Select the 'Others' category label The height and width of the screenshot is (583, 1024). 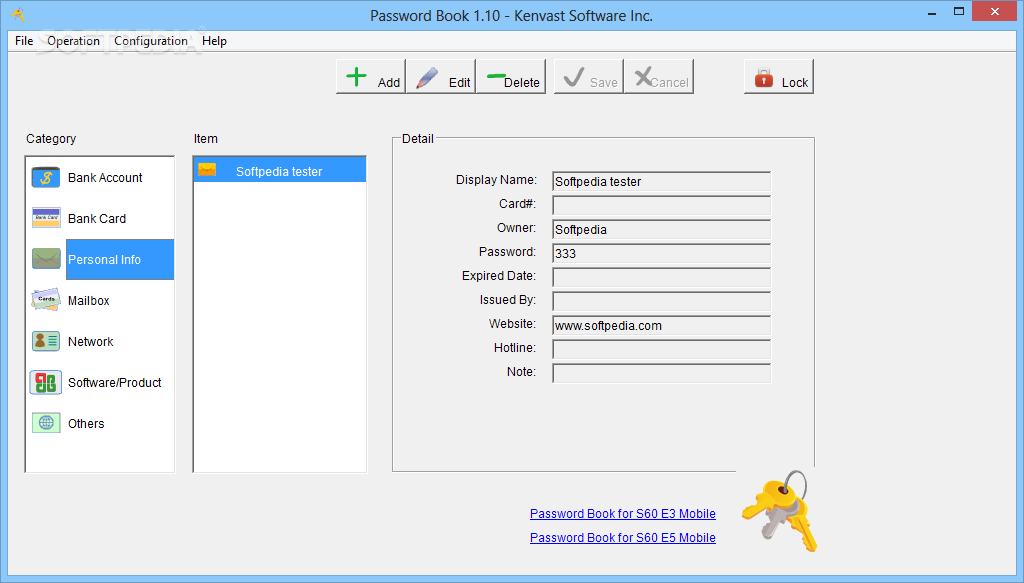coord(86,424)
